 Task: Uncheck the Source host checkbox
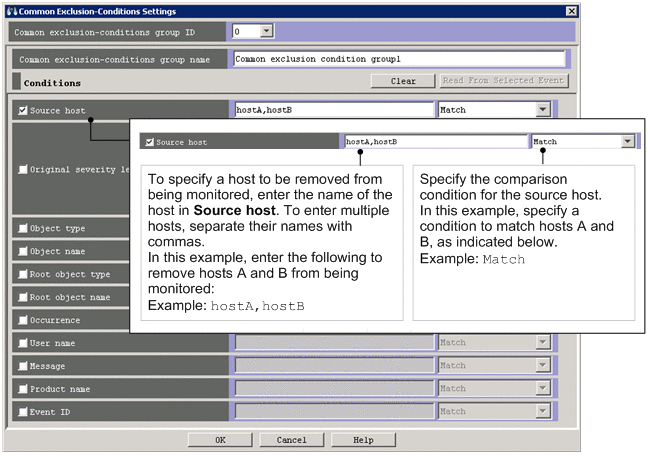(x=23, y=110)
